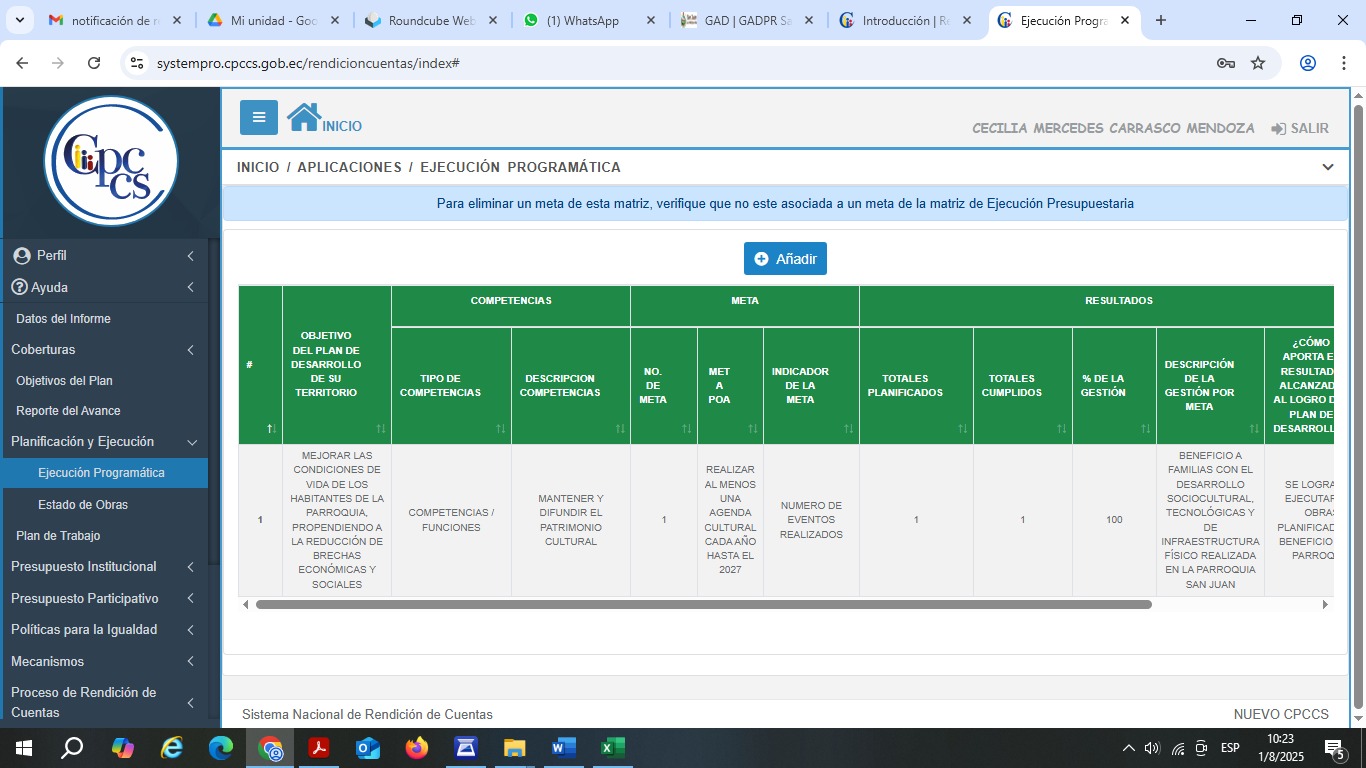Click the SALIR logout icon
This screenshot has width=1366, height=768.
point(1278,129)
